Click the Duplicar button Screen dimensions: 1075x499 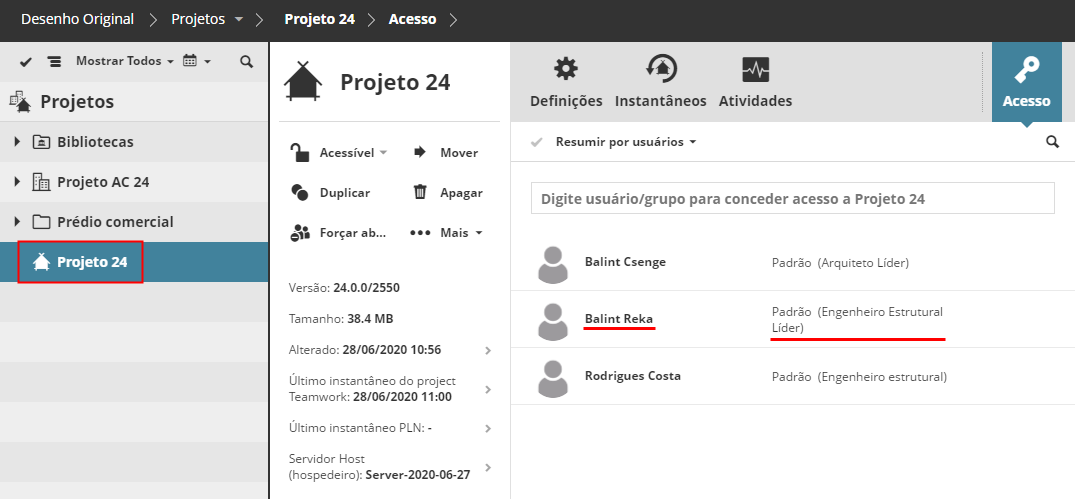pyautogui.click(x=330, y=193)
